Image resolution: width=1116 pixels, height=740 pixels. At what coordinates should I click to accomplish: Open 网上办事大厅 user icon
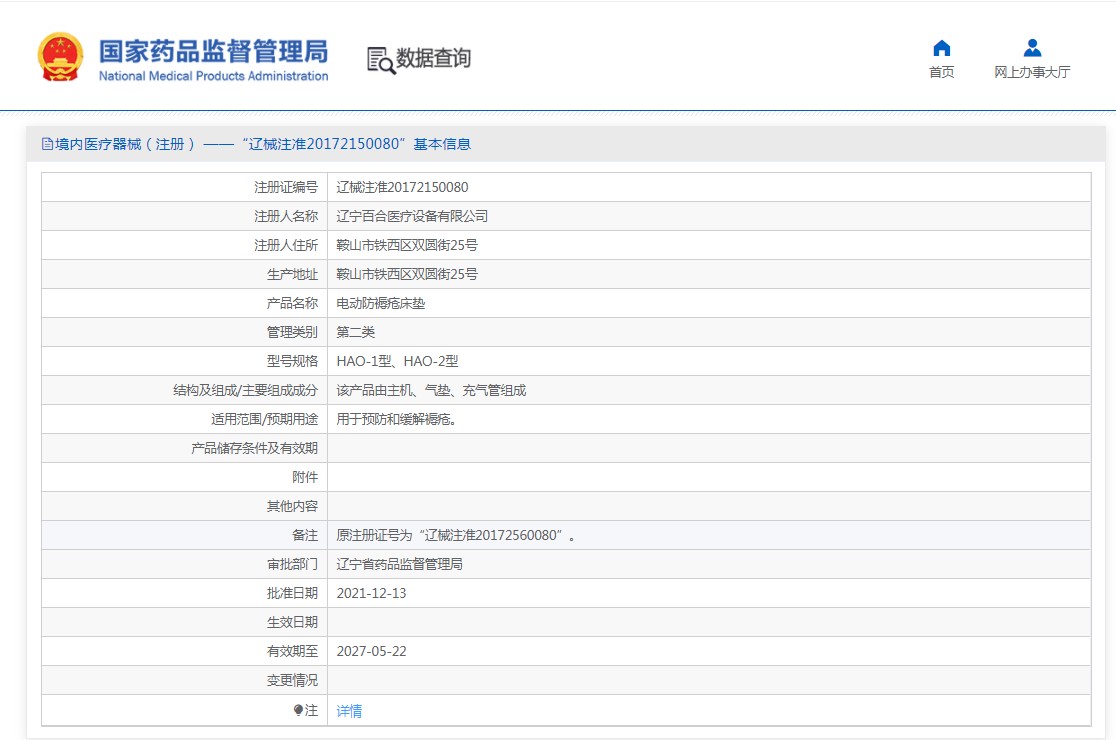pos(1032,48)
